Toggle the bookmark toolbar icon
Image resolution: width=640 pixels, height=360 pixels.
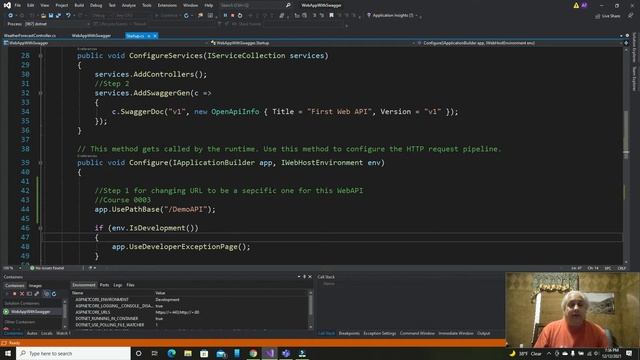[x=331, y=16]
